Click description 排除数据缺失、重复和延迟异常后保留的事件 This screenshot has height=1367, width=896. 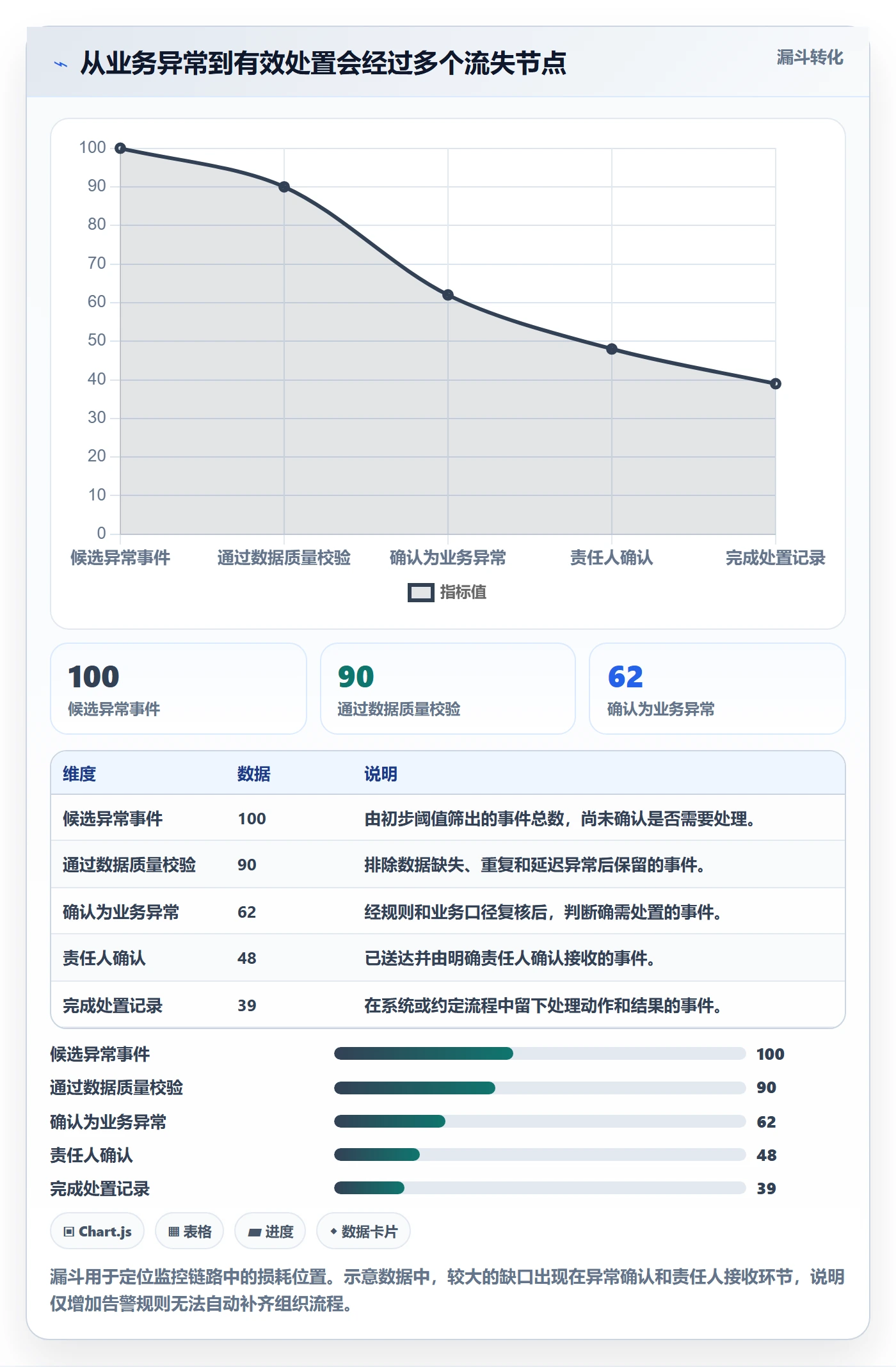535,865
